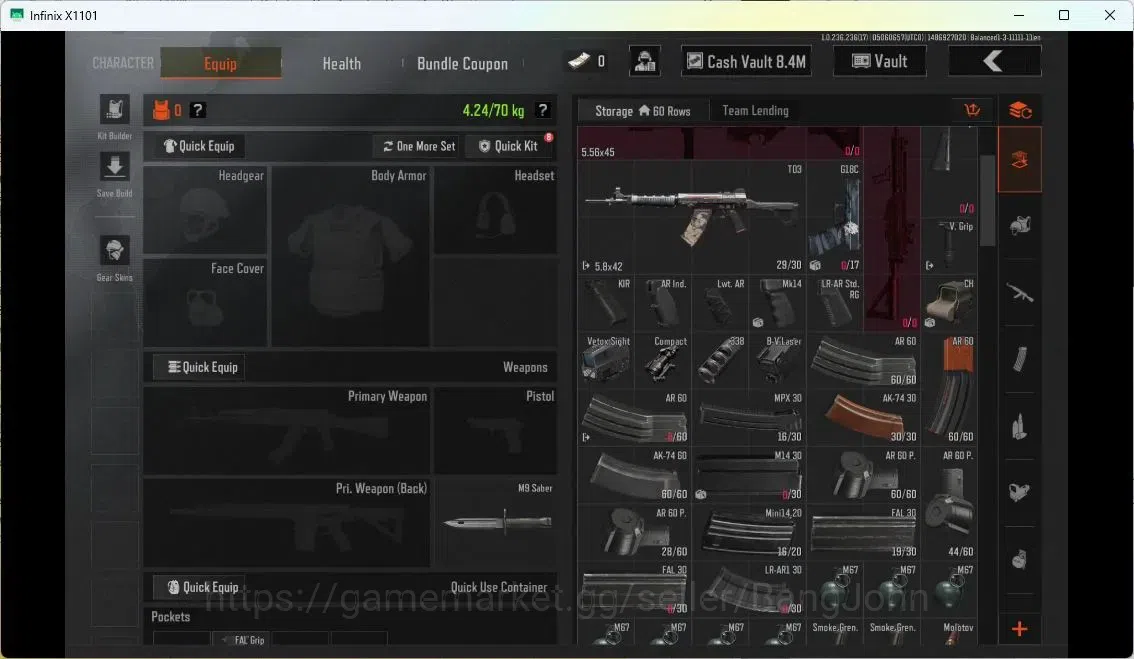This screenshot has height=659, width=1134.
Task: Select the AR Ind. grip item
Action: (662, 303)
